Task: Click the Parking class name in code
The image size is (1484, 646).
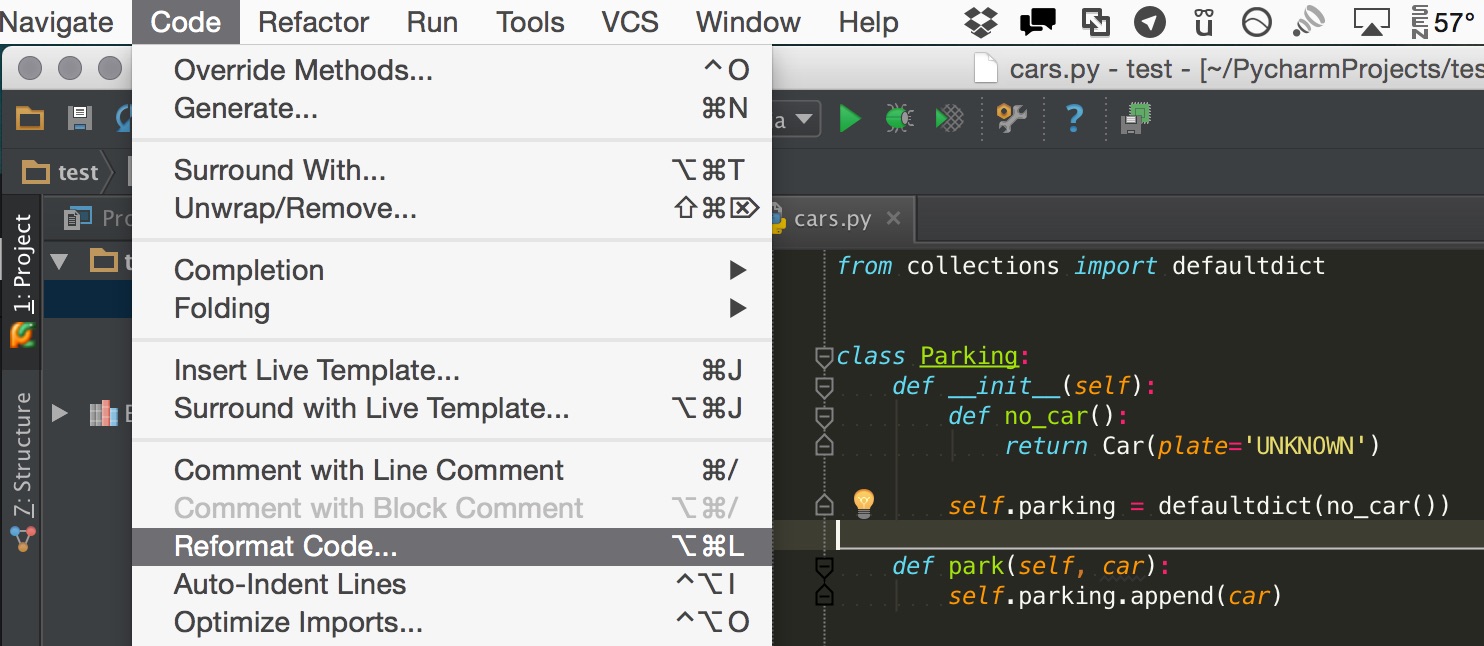Action: [969, 356]
